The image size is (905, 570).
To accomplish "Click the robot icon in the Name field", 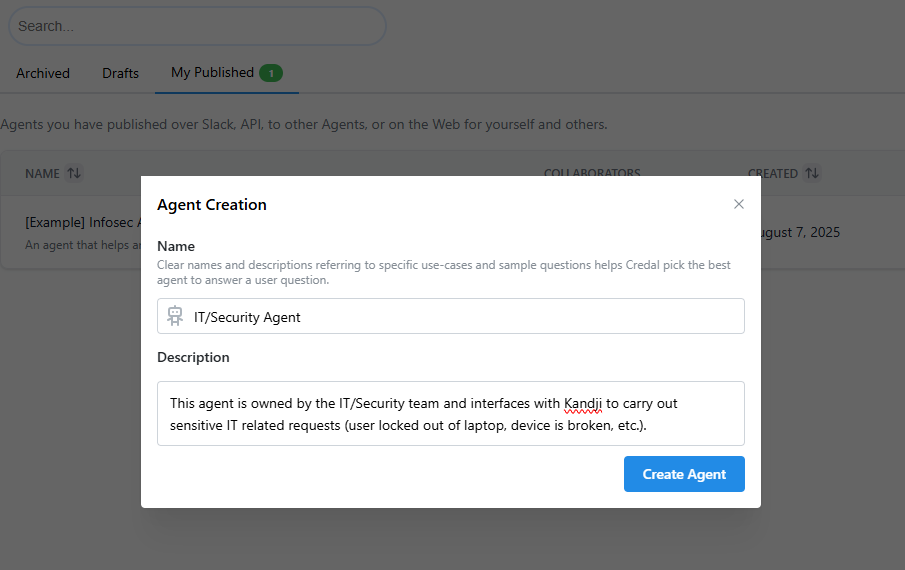I will click(175, 316).
